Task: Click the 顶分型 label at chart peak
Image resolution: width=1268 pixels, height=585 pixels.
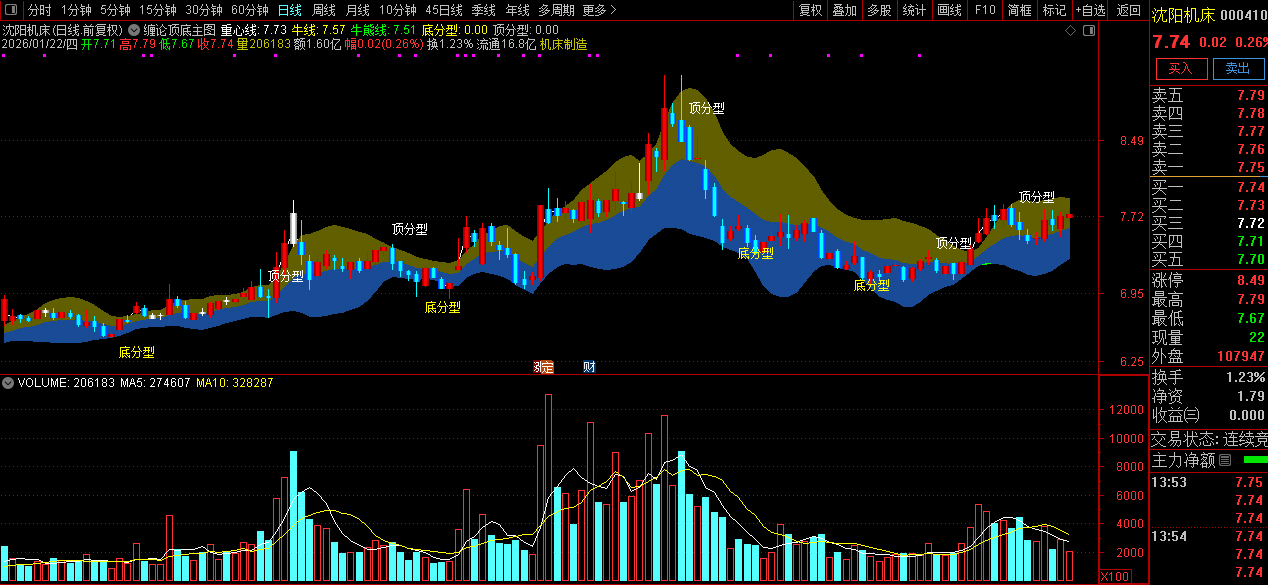Action: [707, 108]
